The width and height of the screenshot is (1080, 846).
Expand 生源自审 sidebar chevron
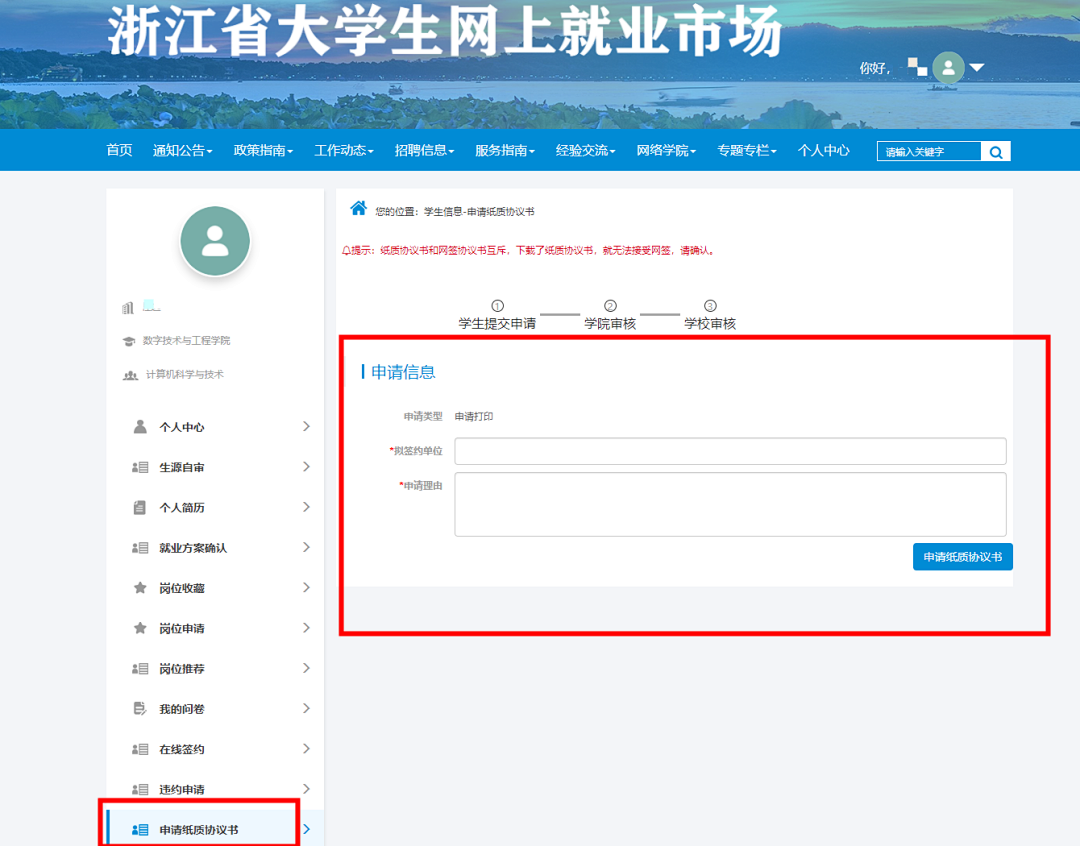306,467
